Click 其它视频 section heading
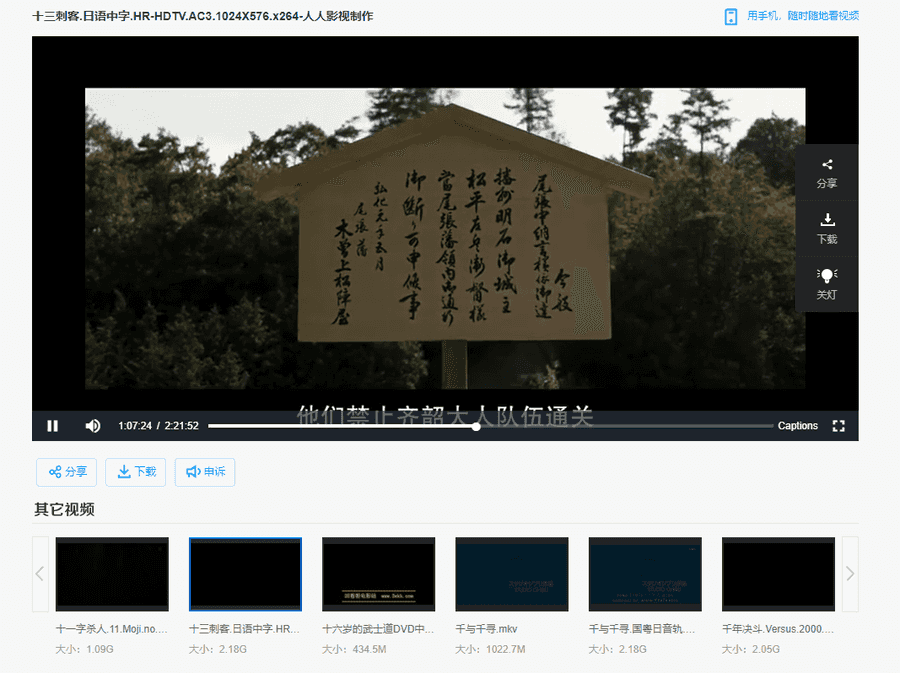The image size is (900, 673). click(x=64, y=509)
